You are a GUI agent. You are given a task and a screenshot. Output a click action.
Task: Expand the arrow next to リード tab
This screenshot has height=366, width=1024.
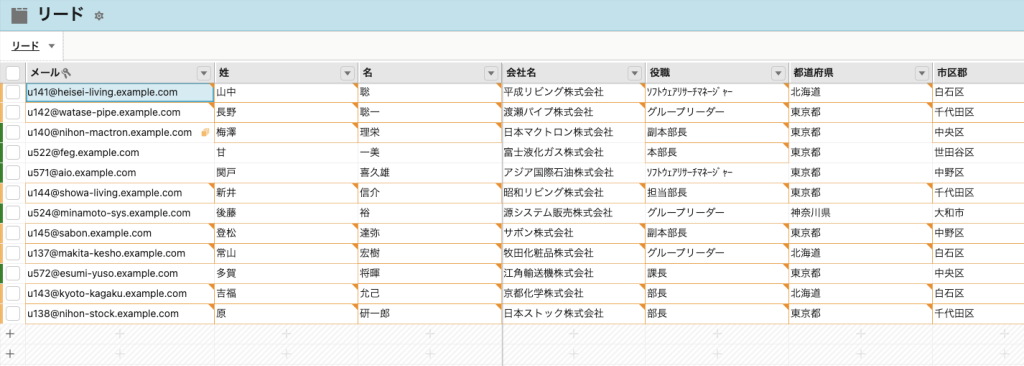point(52,46)
